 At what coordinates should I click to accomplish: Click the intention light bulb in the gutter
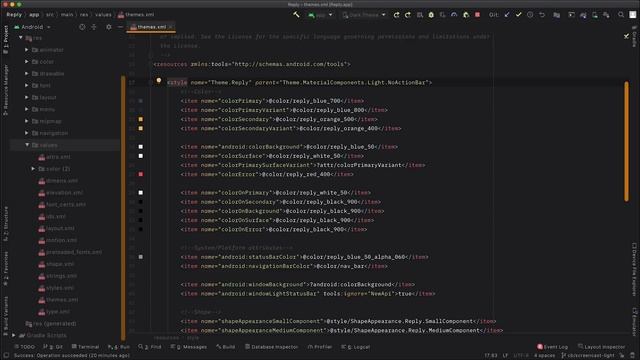(x=159, y=81)
